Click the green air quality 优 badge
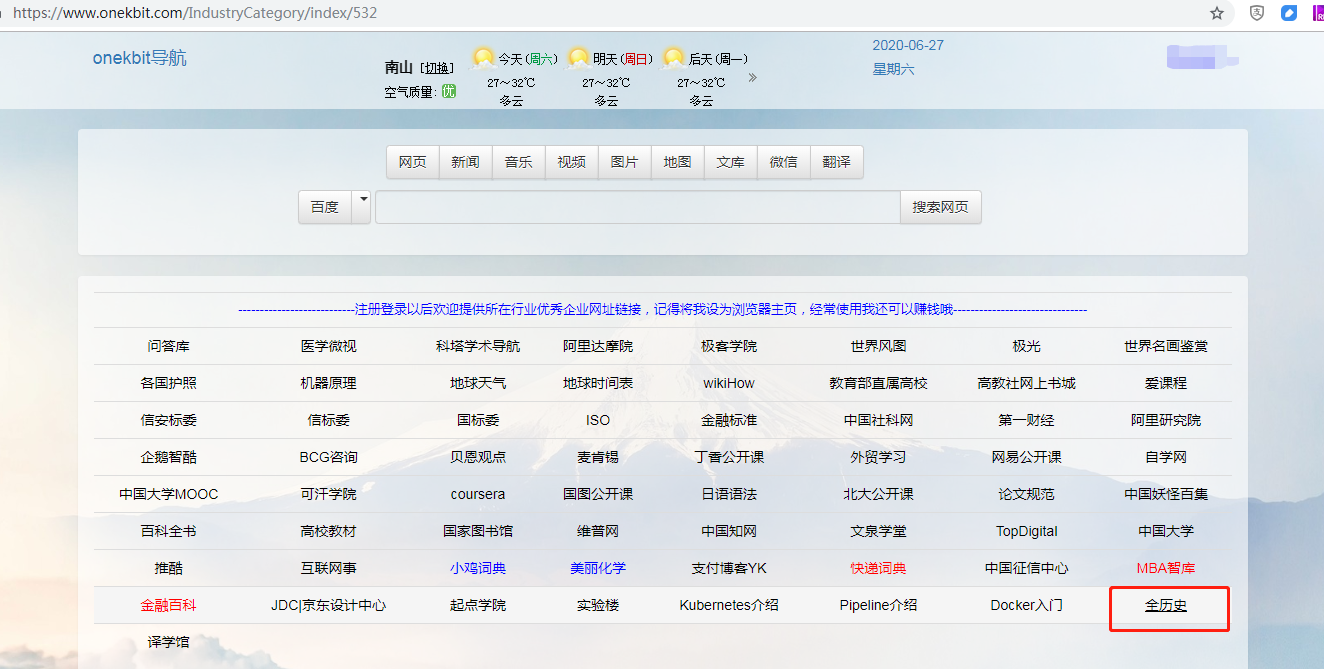This screenshot has height=669, width=1324. (449, 92)
